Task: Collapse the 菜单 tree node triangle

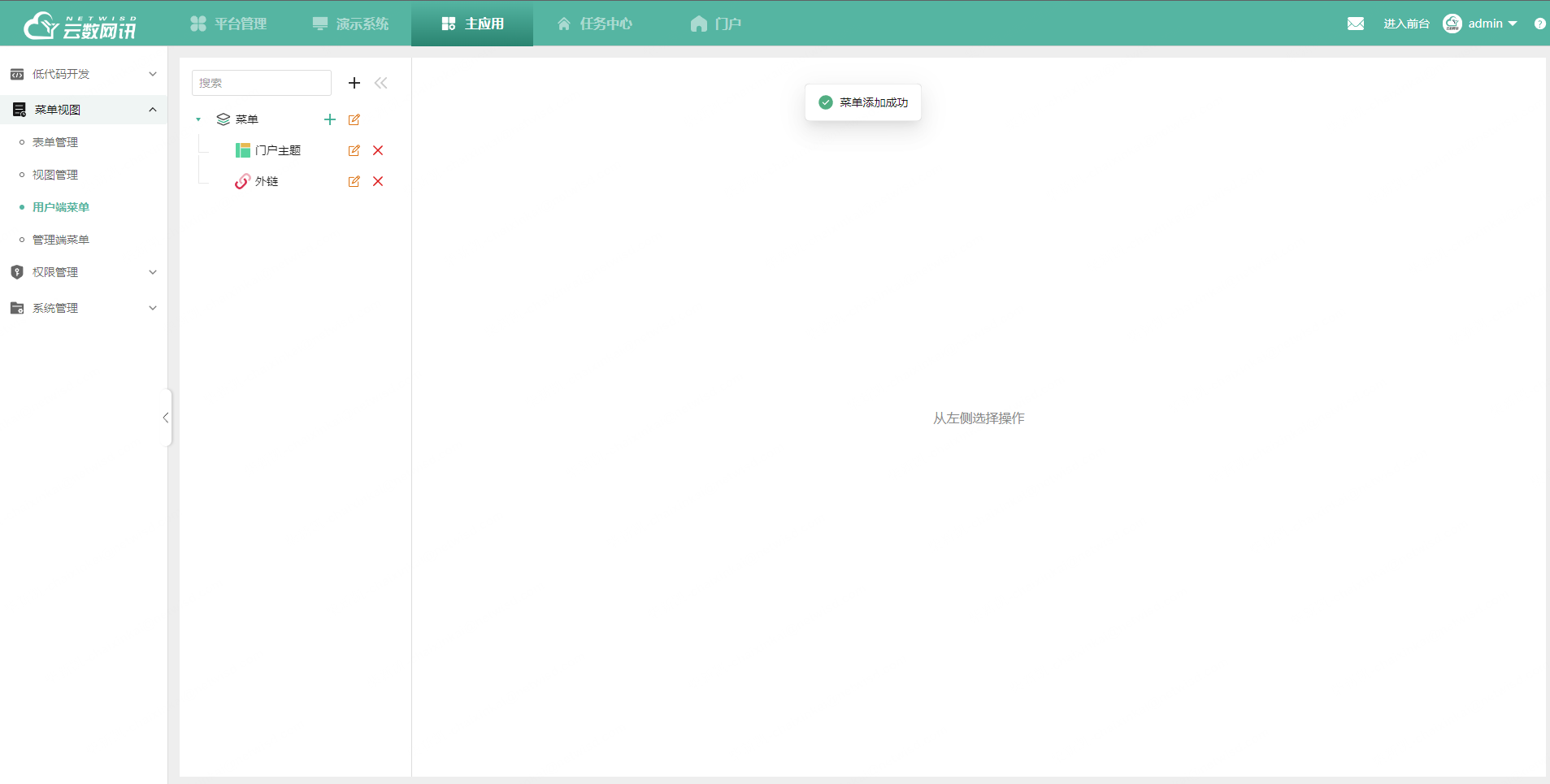Action: 198,119
